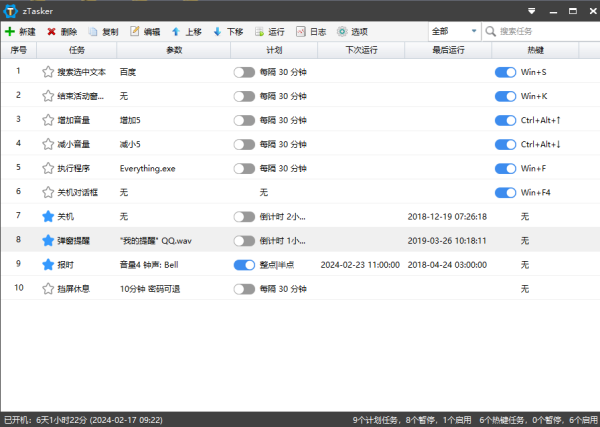600x427 pixels.
Task: Click the Edit pencil icon
Action: [134, 31]
